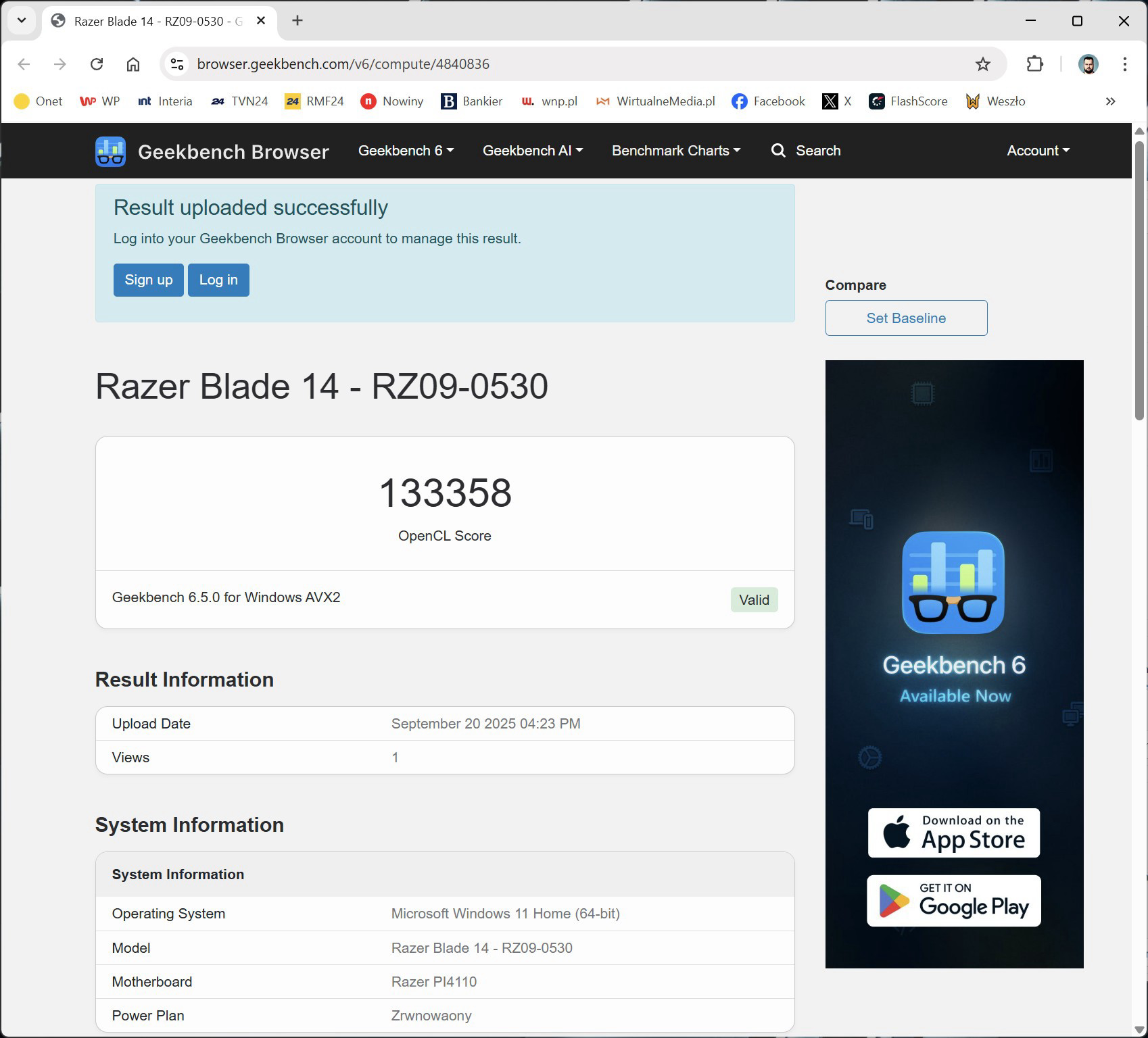Open the WP bookmark
Screen dimensions: 1148x1038
[x=100, y=101]
